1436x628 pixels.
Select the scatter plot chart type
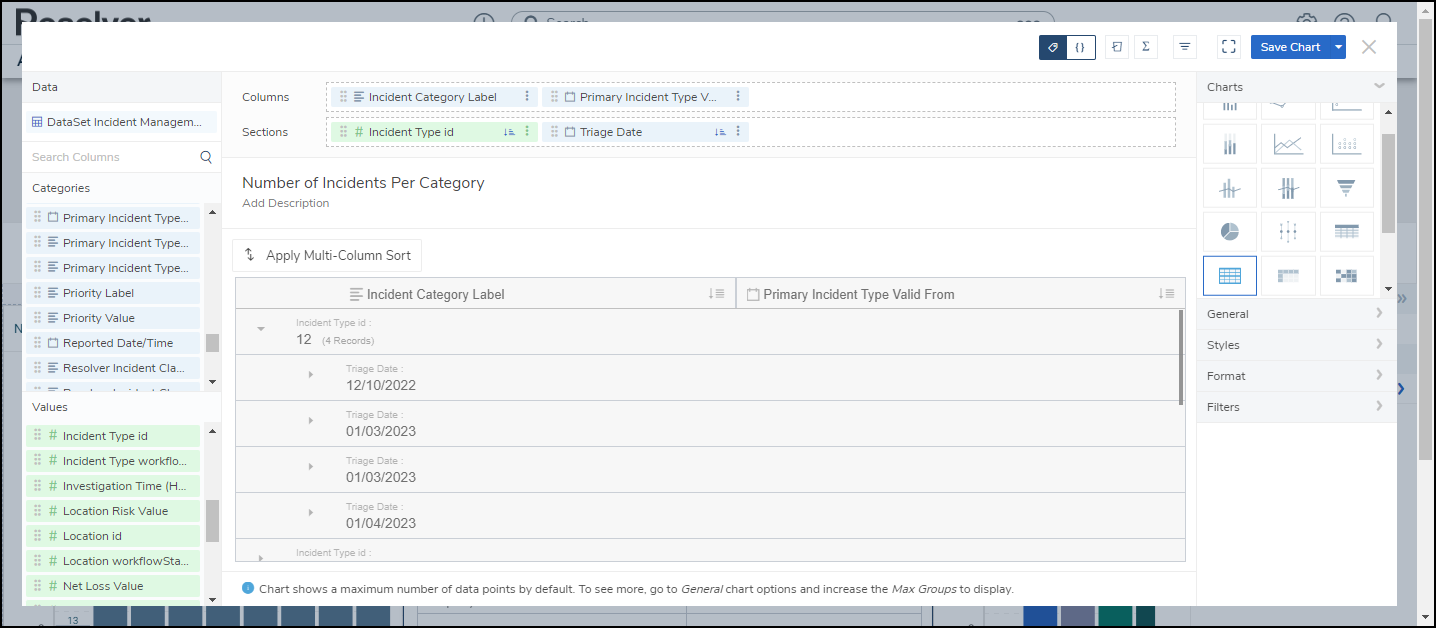[1347, 145]
